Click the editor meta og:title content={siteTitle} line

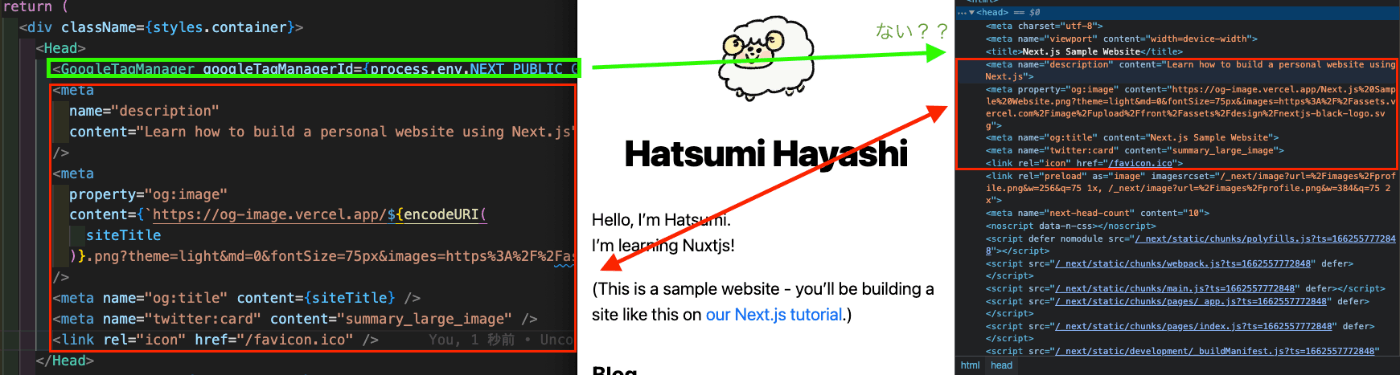[236, 298]
